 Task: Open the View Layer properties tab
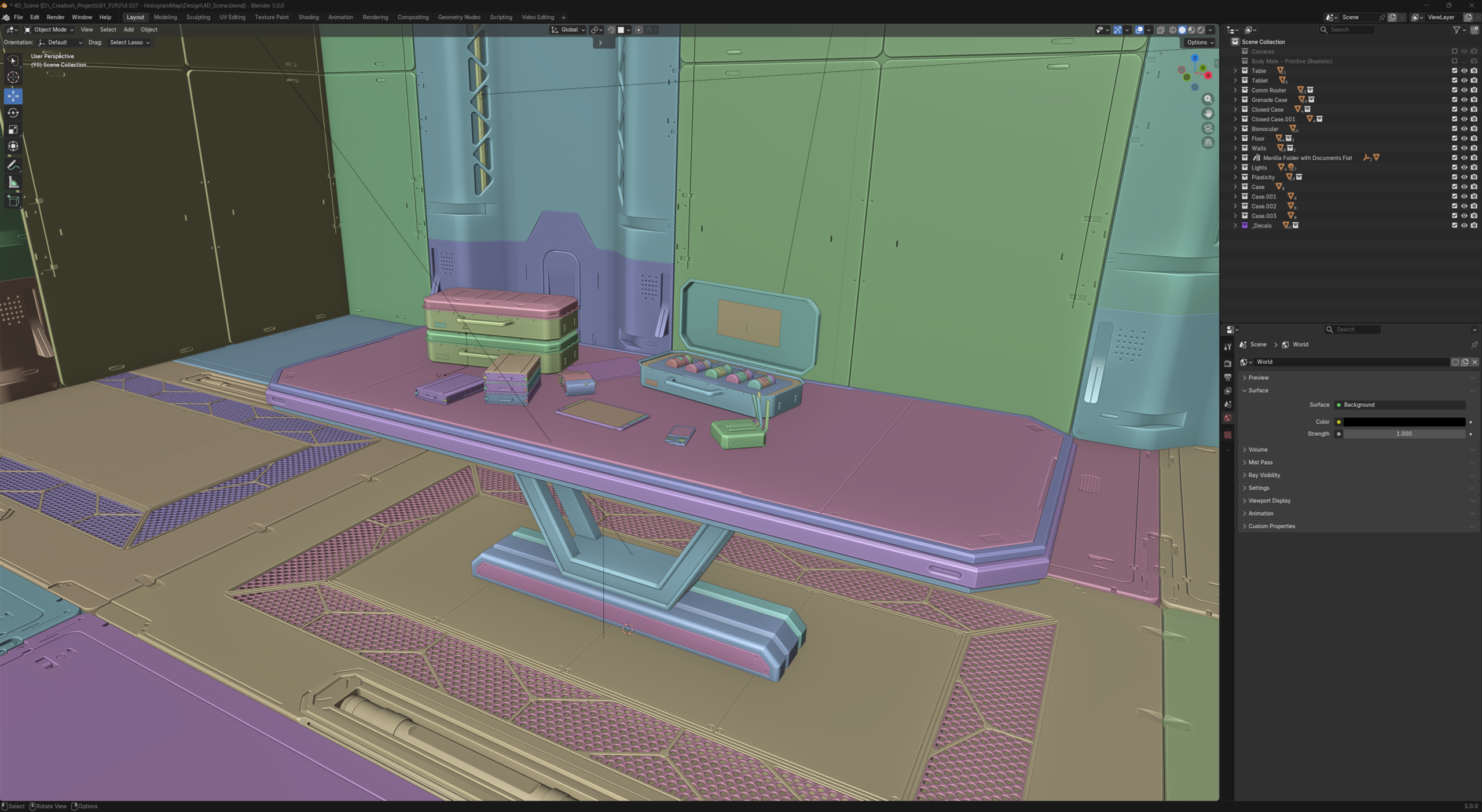(1228, 391)
